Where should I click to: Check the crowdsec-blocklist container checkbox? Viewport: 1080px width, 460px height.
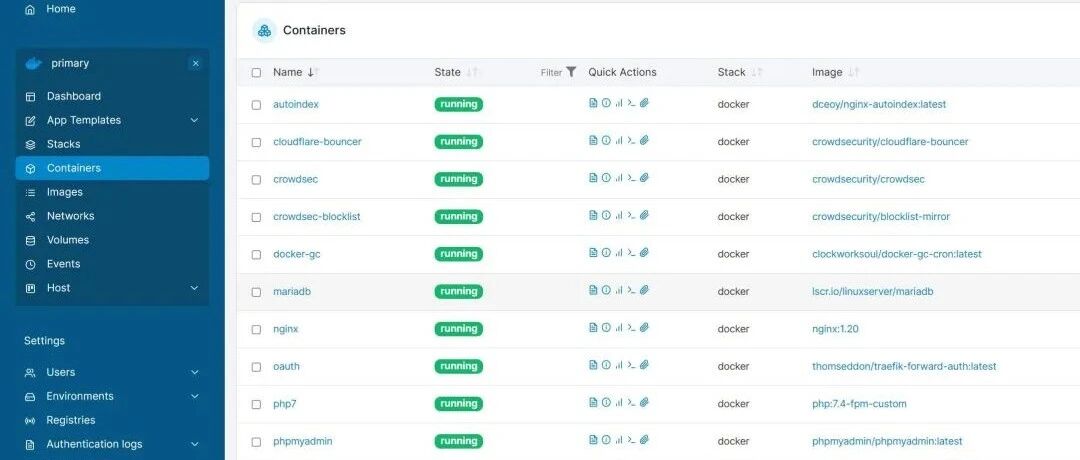click(256, 217)
